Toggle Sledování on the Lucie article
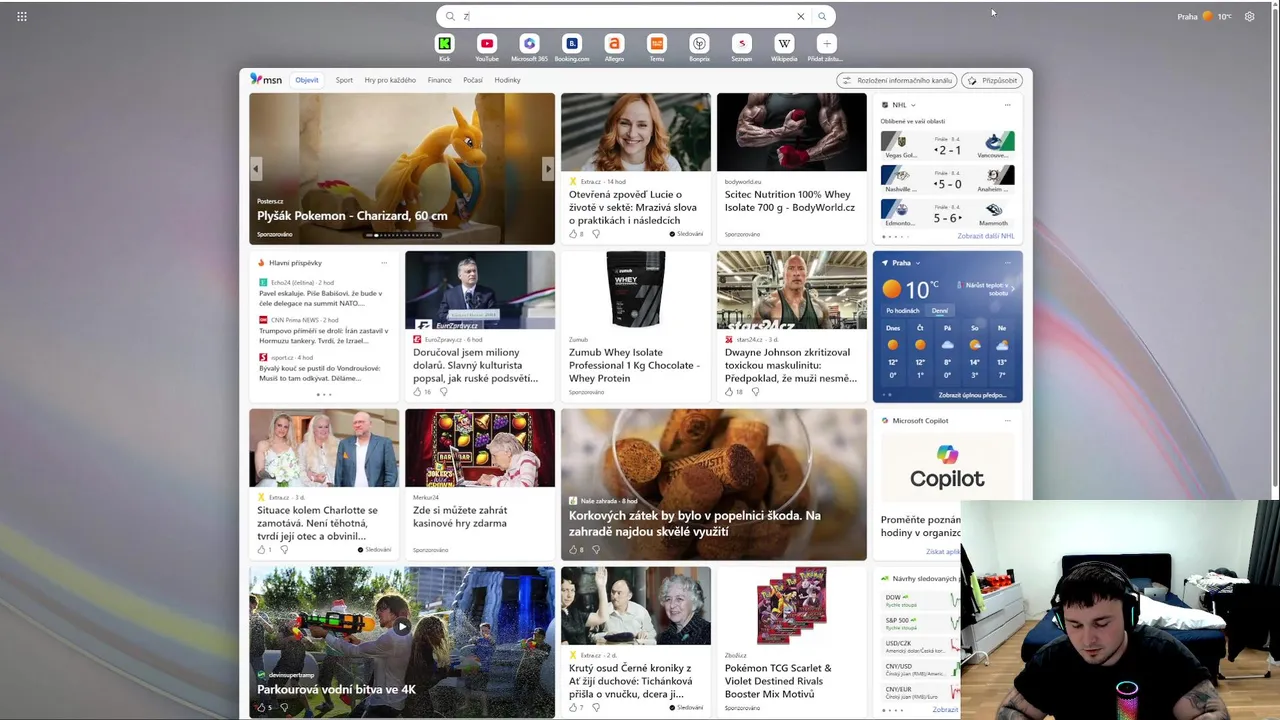 click(686, 234)
